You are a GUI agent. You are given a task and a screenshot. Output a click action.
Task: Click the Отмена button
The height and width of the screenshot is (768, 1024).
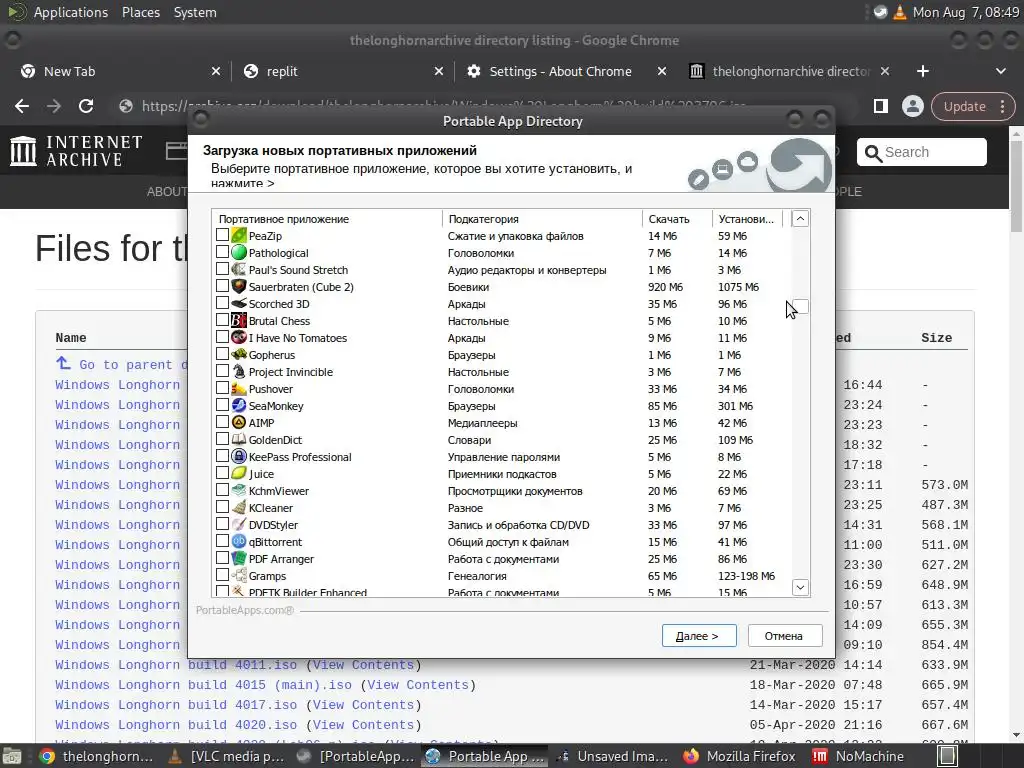784,635
